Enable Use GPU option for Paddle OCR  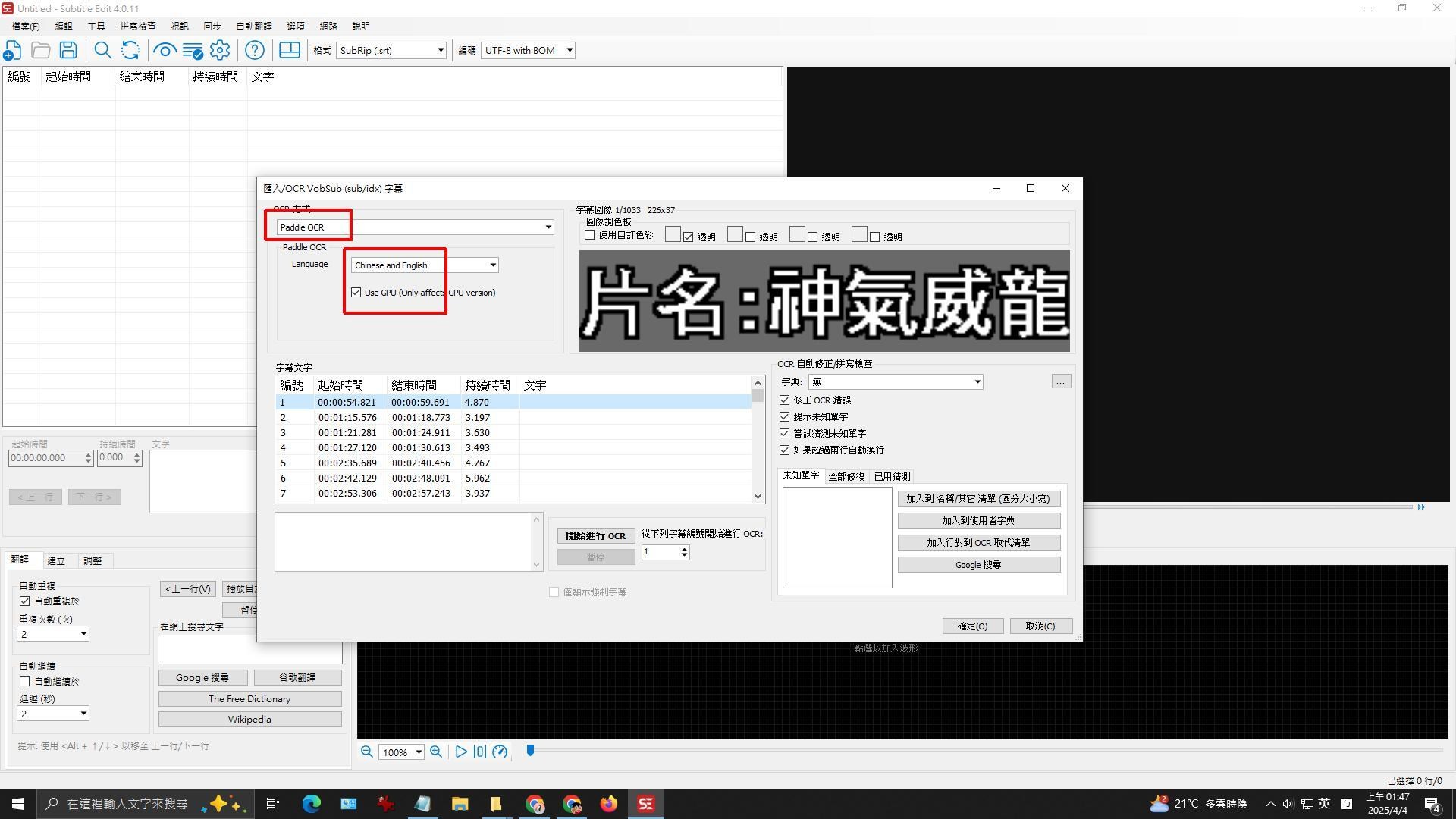356,292
